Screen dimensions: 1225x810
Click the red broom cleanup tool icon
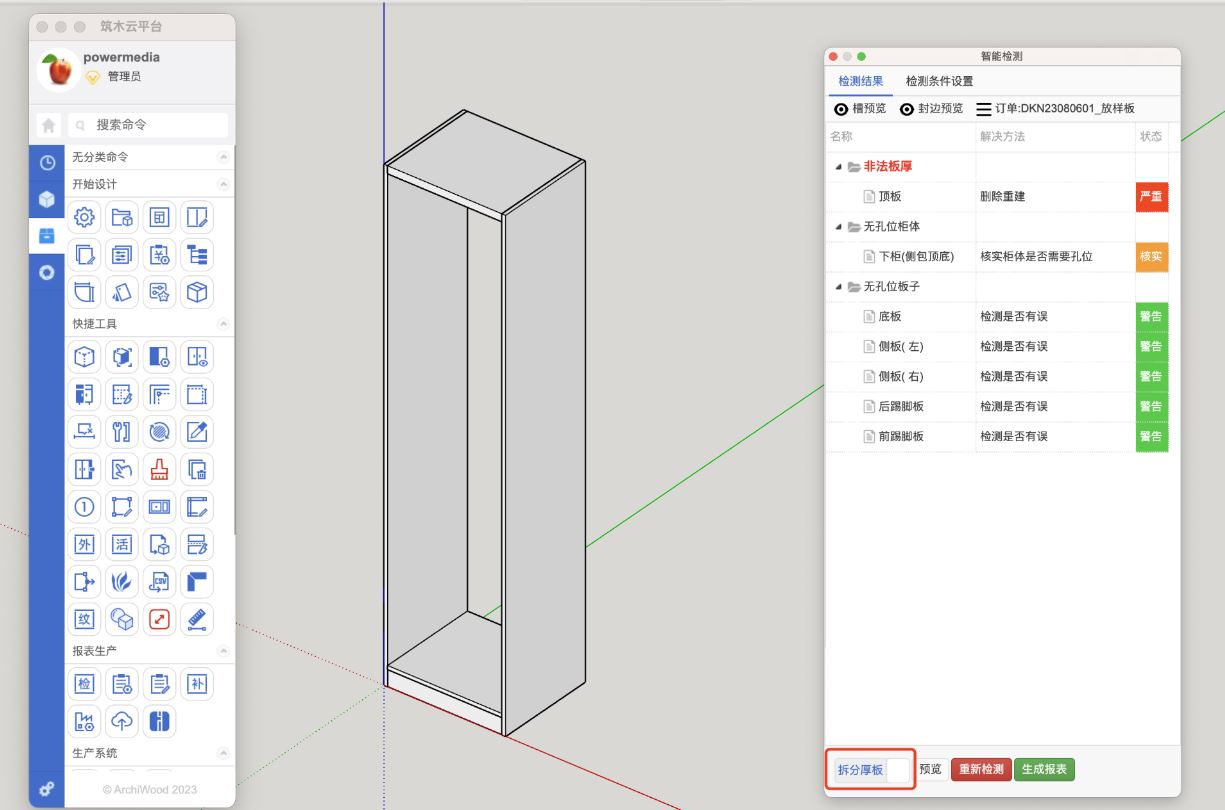[x=159, y=469]
